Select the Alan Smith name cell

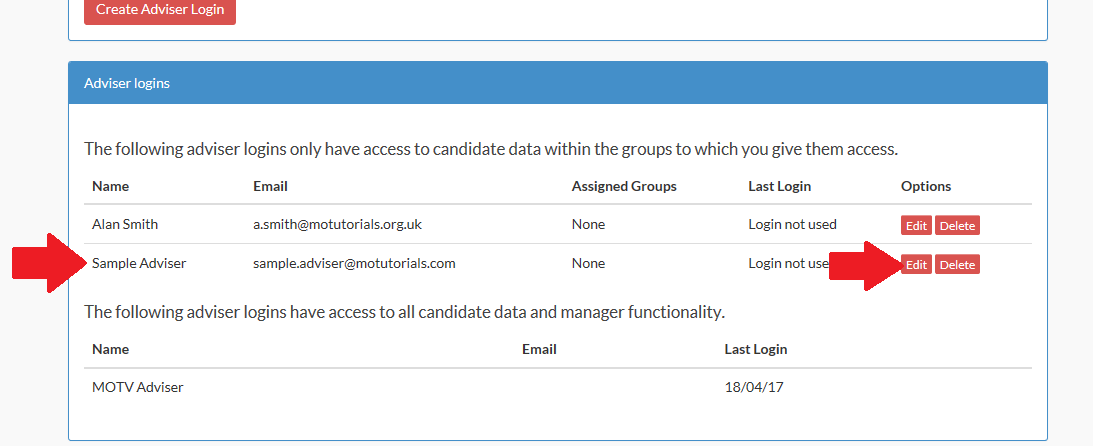125,224
